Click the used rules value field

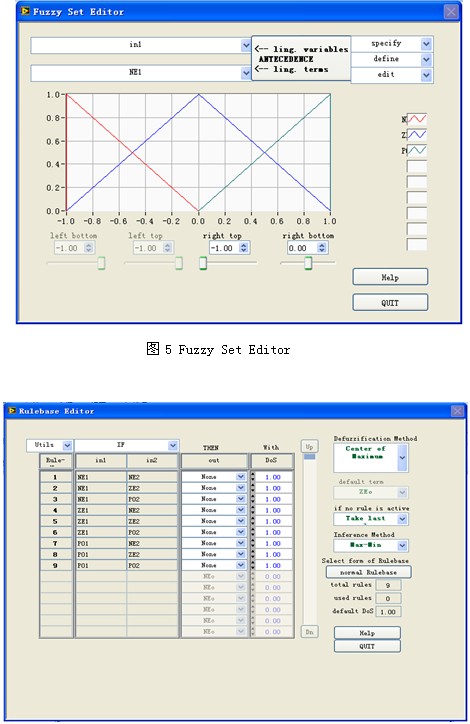[x=388, y=598]
